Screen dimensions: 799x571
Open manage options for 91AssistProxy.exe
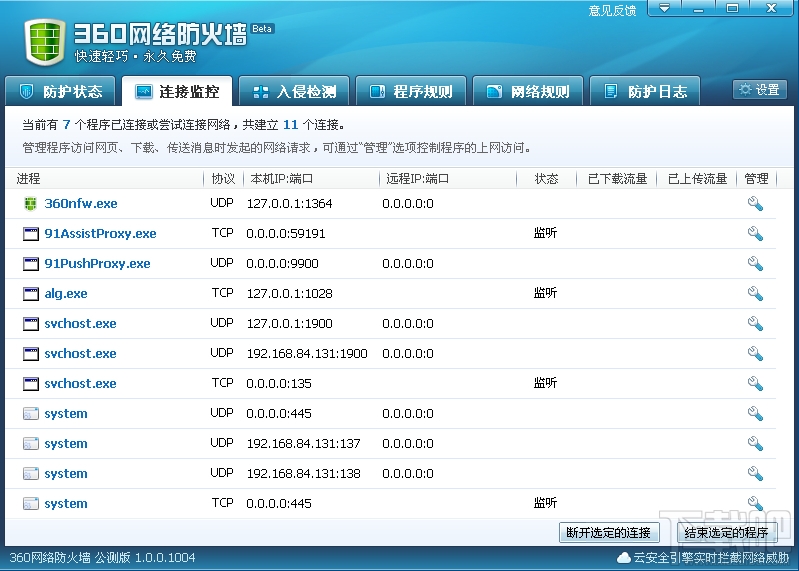(755, 234)
